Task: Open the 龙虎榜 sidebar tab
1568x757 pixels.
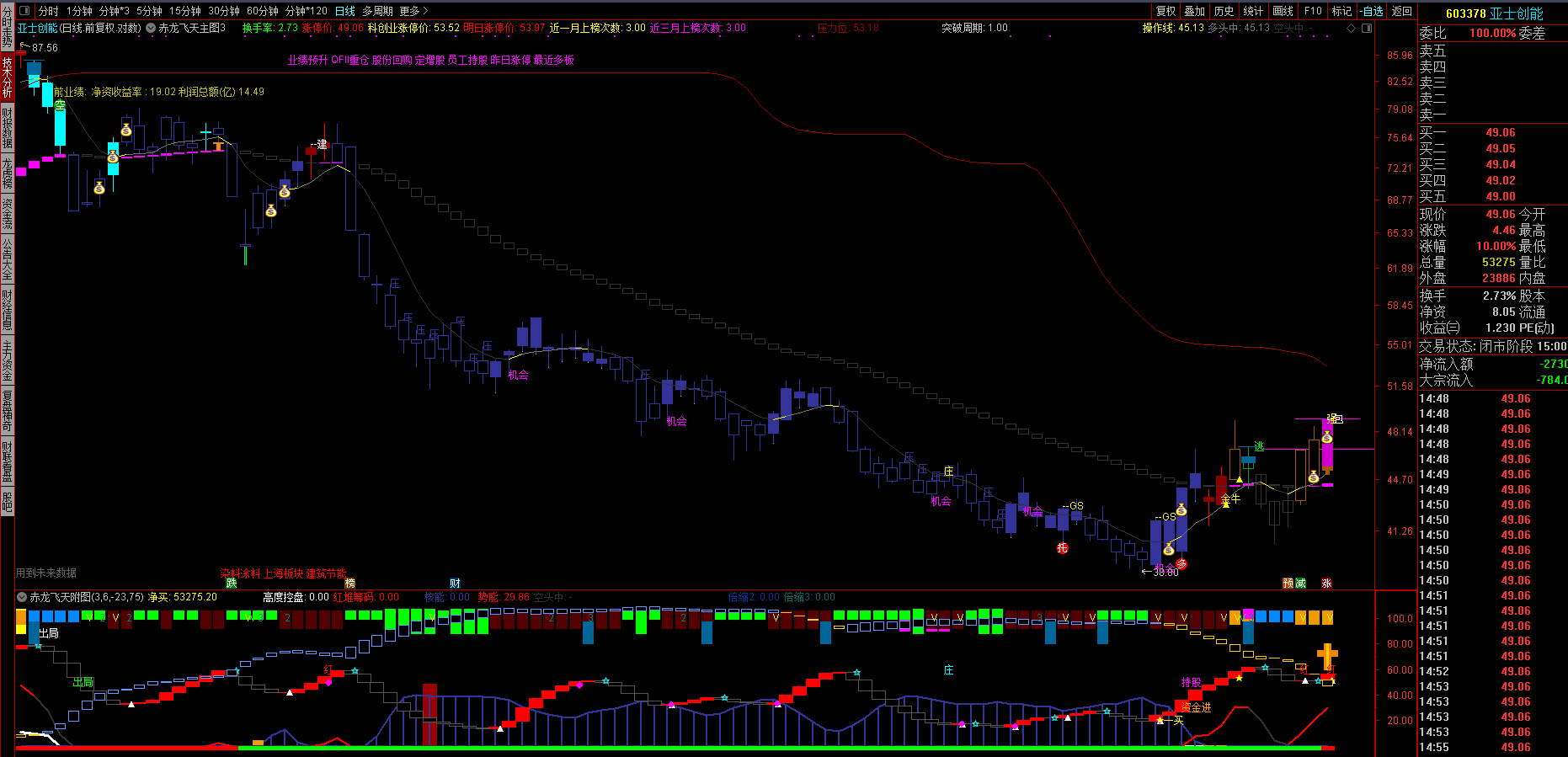Action: (7, 173)
